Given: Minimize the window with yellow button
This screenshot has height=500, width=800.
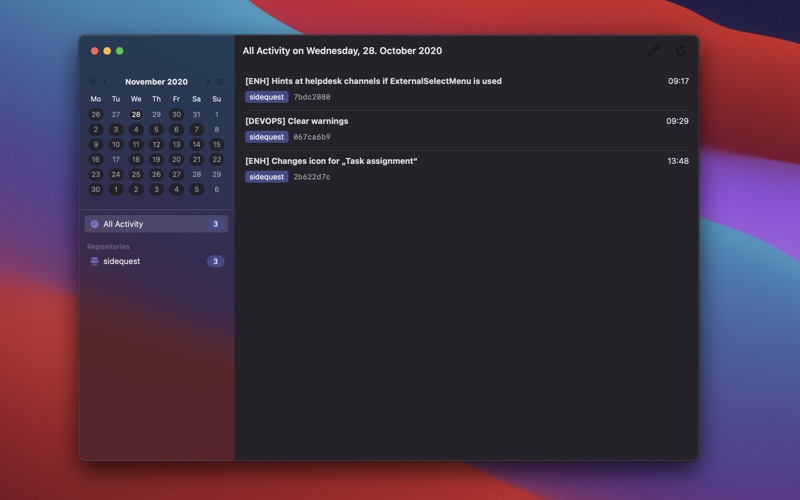Looking at the screenshot, I should click(x=107, y=51).
